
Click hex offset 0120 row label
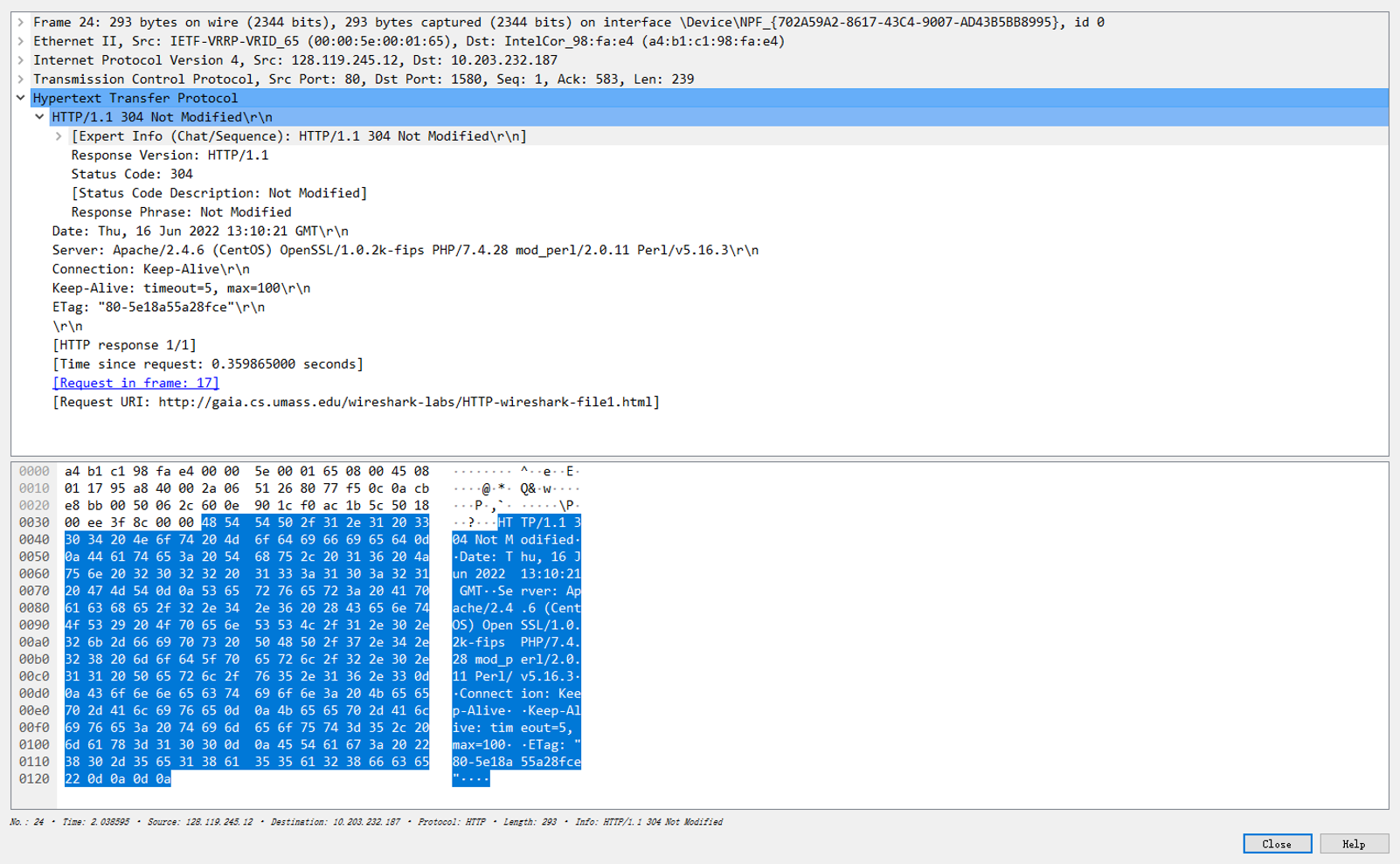click(34, 779)
